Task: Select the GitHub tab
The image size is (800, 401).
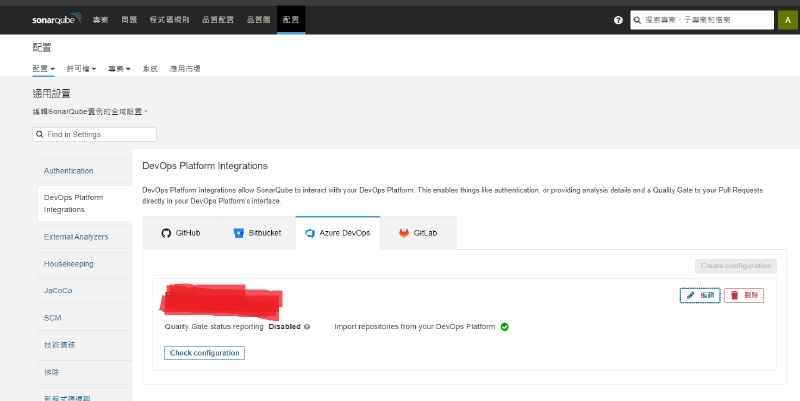Action: (180, 233)
